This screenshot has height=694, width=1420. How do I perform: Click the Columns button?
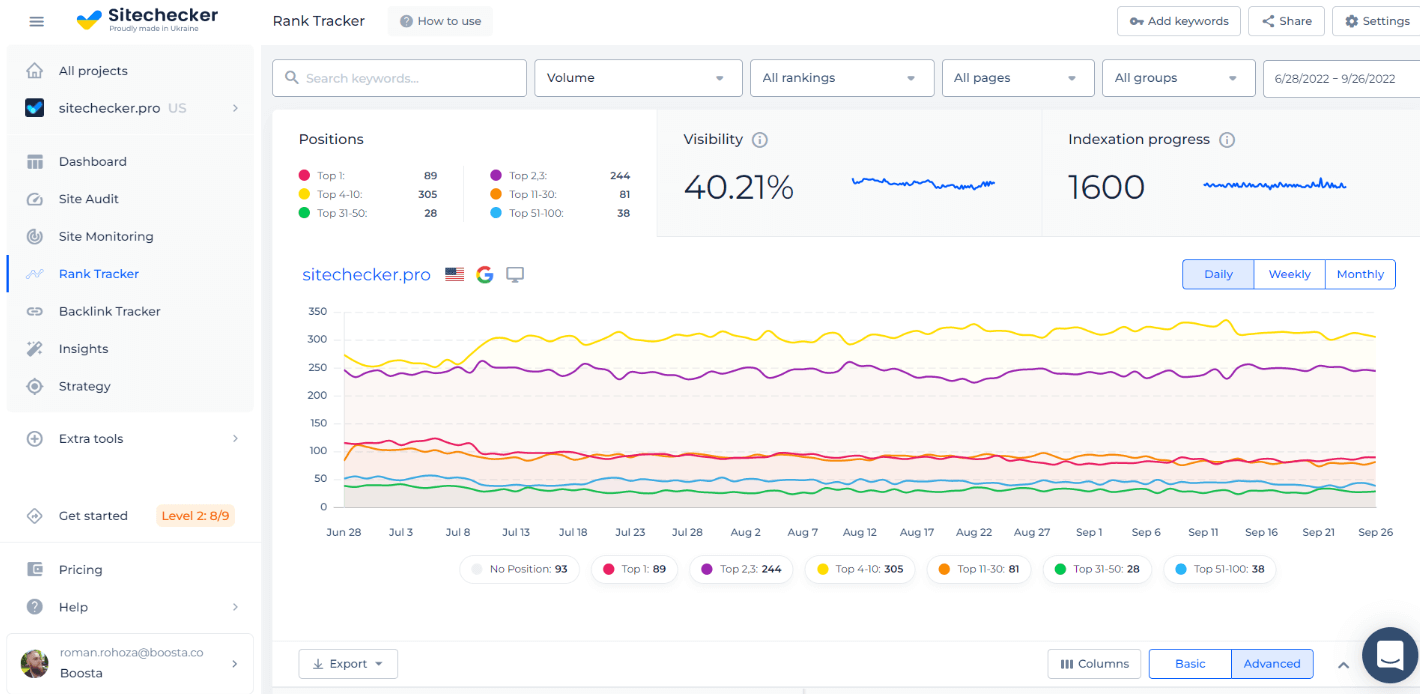(x=1094, y=664)
